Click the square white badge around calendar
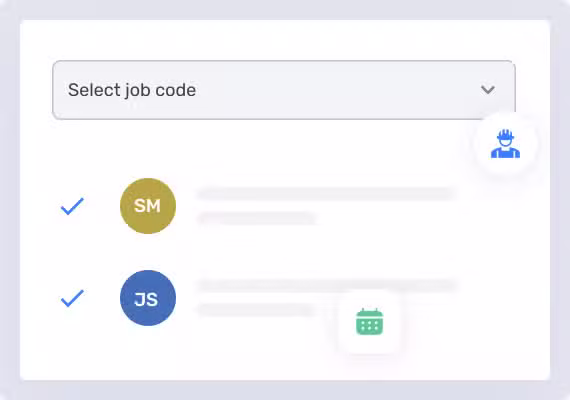Screen dimensions: 570x400 coord(369,321)
